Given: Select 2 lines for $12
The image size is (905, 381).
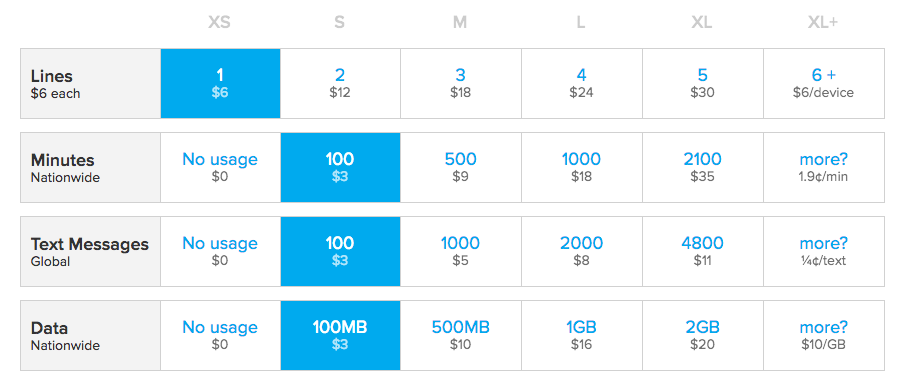Looking at the screenshot, I should pos(340,84).
